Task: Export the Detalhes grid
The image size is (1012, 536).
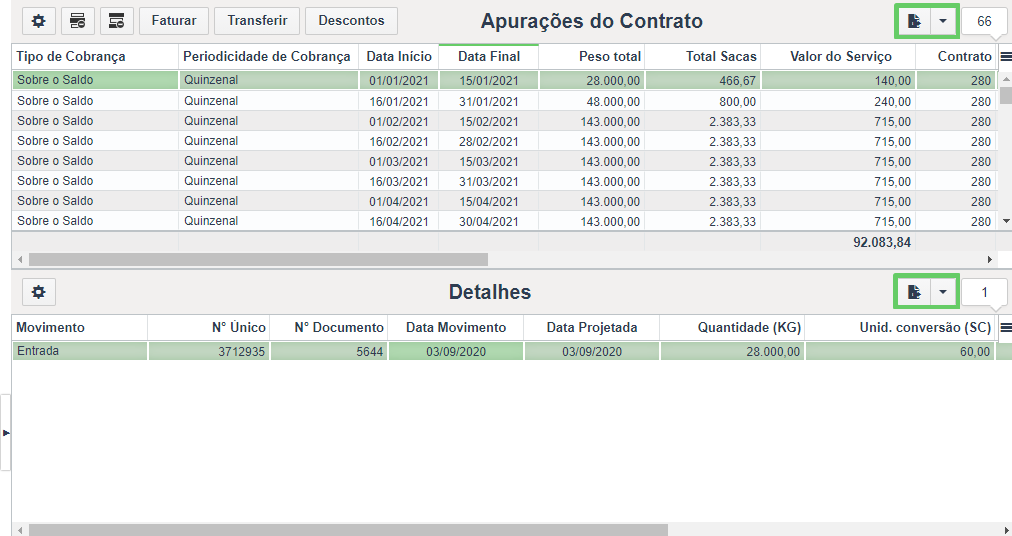Action: point(914,293)
